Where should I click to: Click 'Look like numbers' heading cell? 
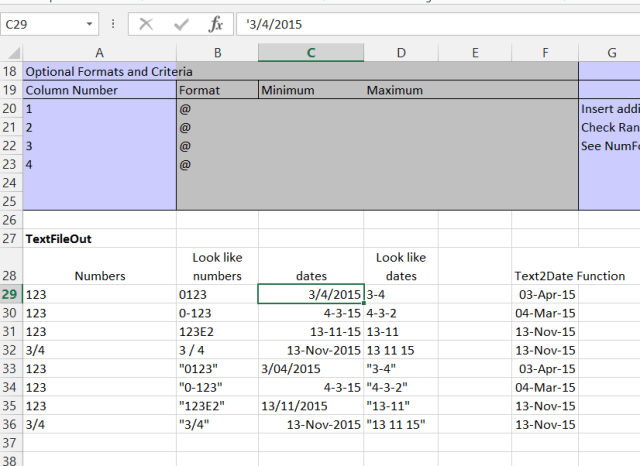click(x=218, y=266)
